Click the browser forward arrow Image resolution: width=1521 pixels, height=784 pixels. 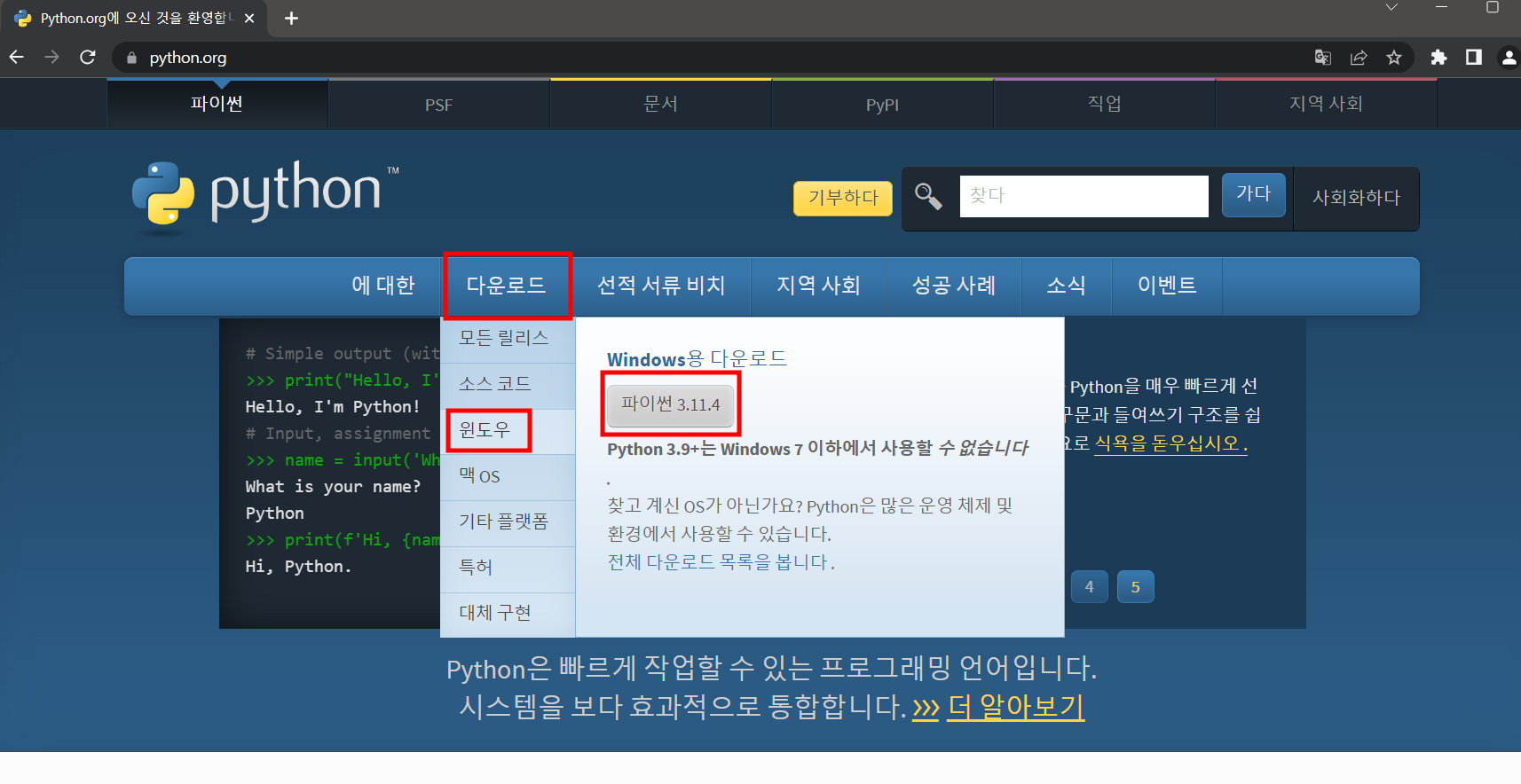tap(52, 57)
